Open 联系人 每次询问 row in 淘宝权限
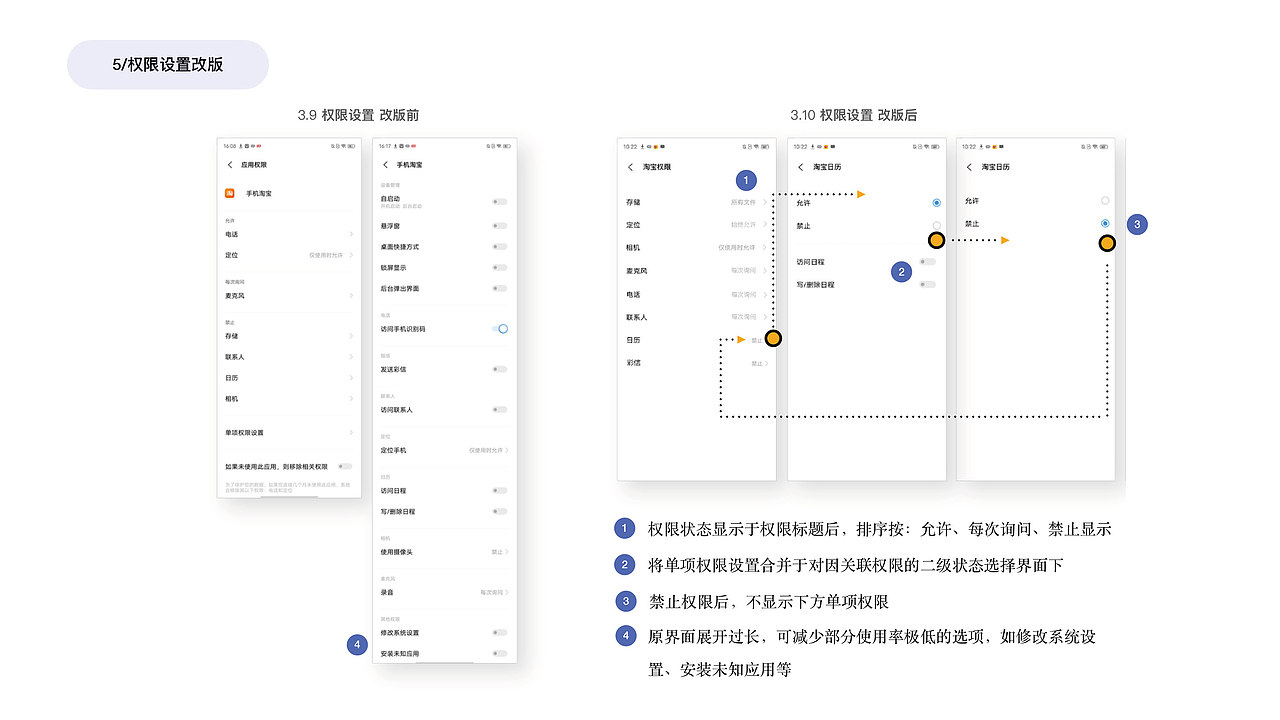 697,317
